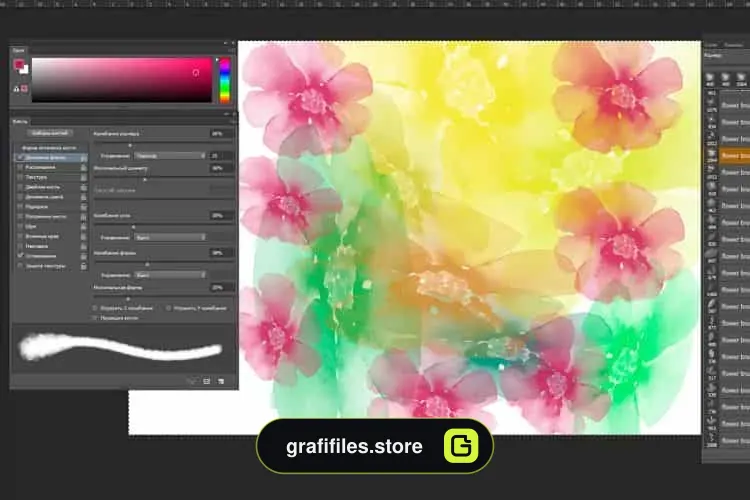
Task: Click the fade steps field showing 25
Action: [x=221, y=156]
